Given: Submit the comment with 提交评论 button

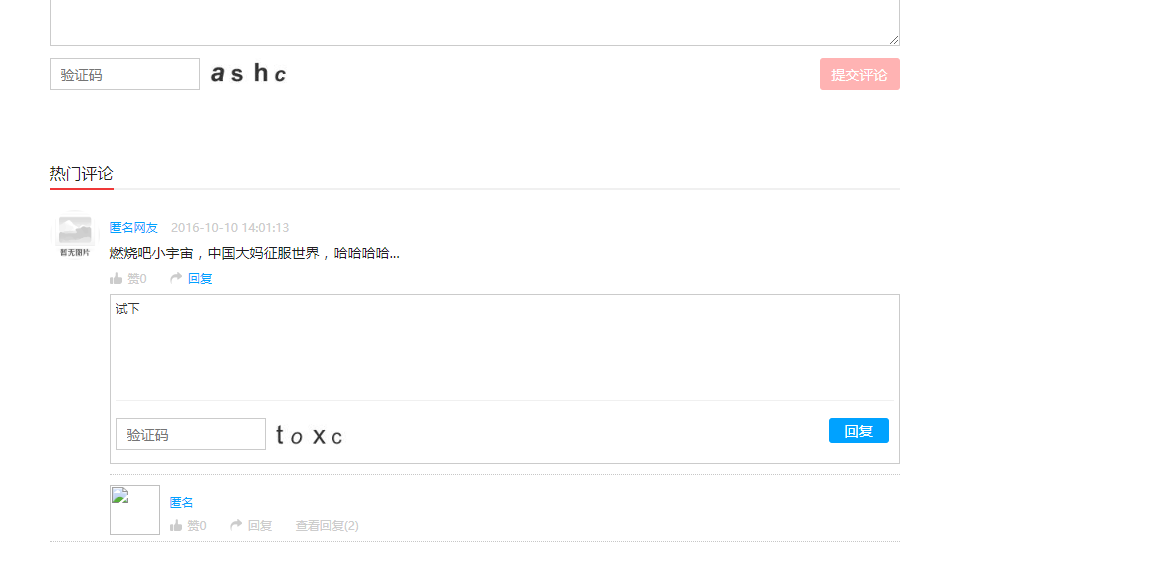Looking at the screenshot, I should coord(860,74).
